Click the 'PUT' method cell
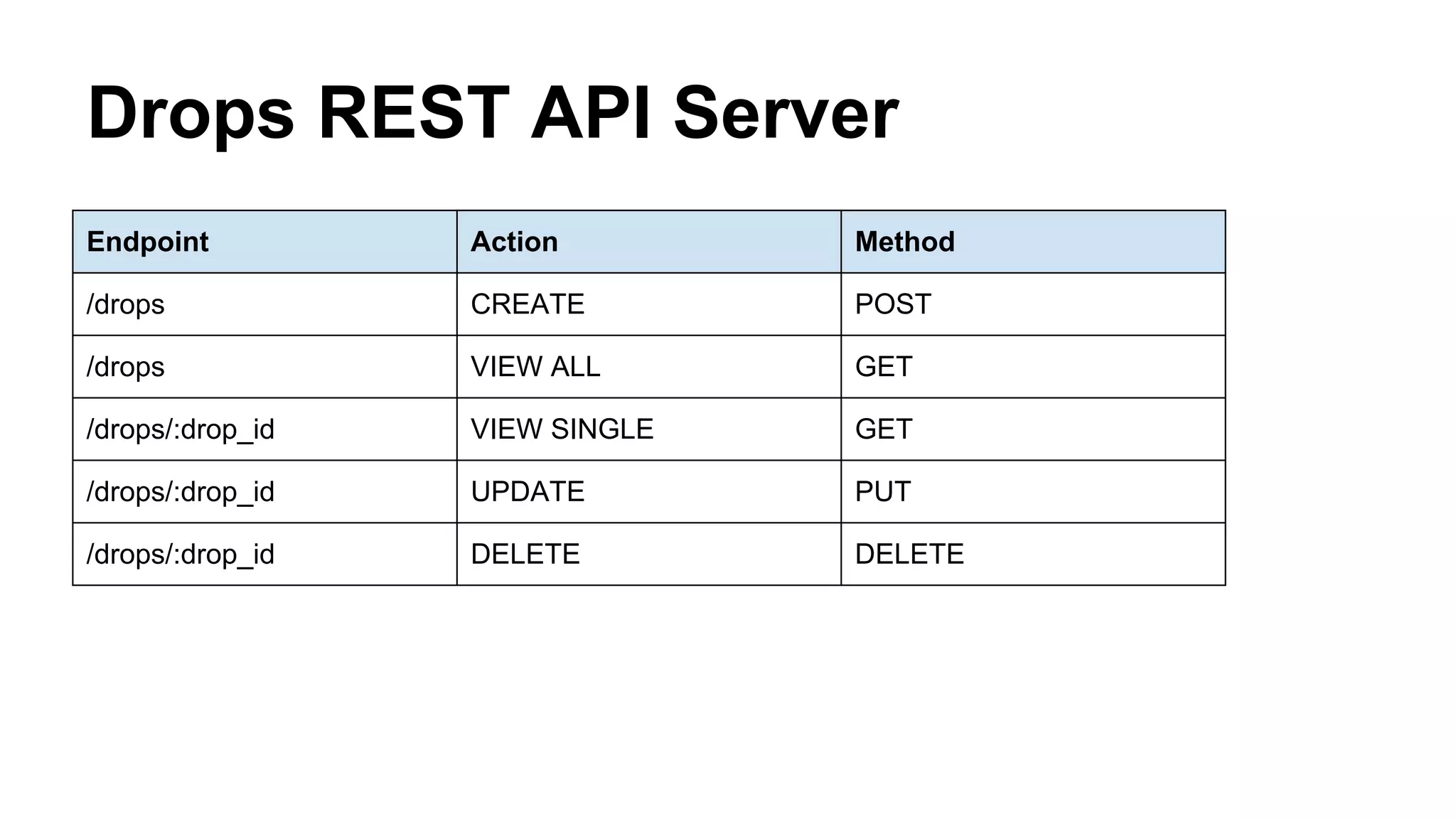Image resolution: width=1456 pixels, height=819 pixels. point(1033,492)
